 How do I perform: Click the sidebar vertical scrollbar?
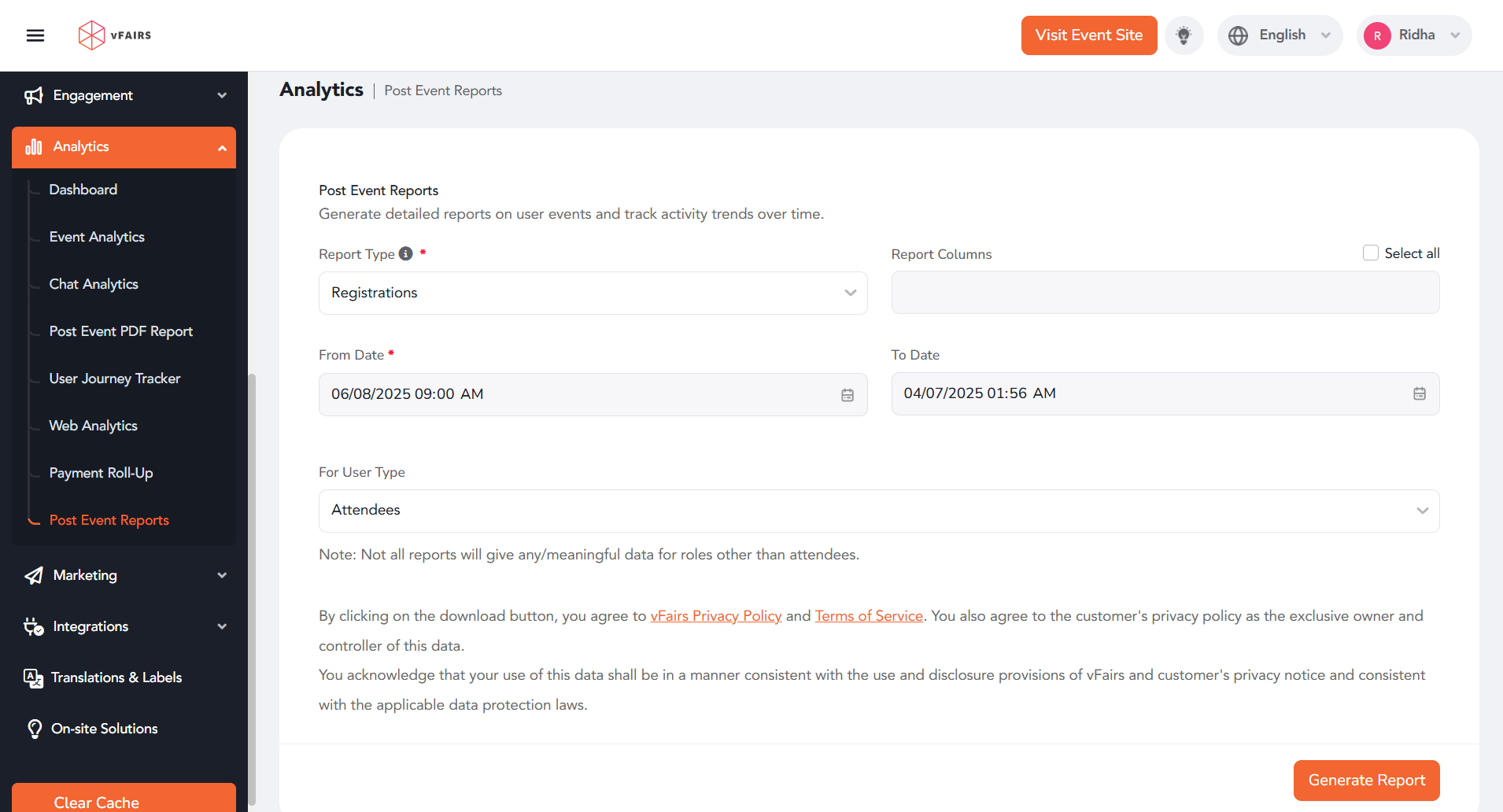252,590
